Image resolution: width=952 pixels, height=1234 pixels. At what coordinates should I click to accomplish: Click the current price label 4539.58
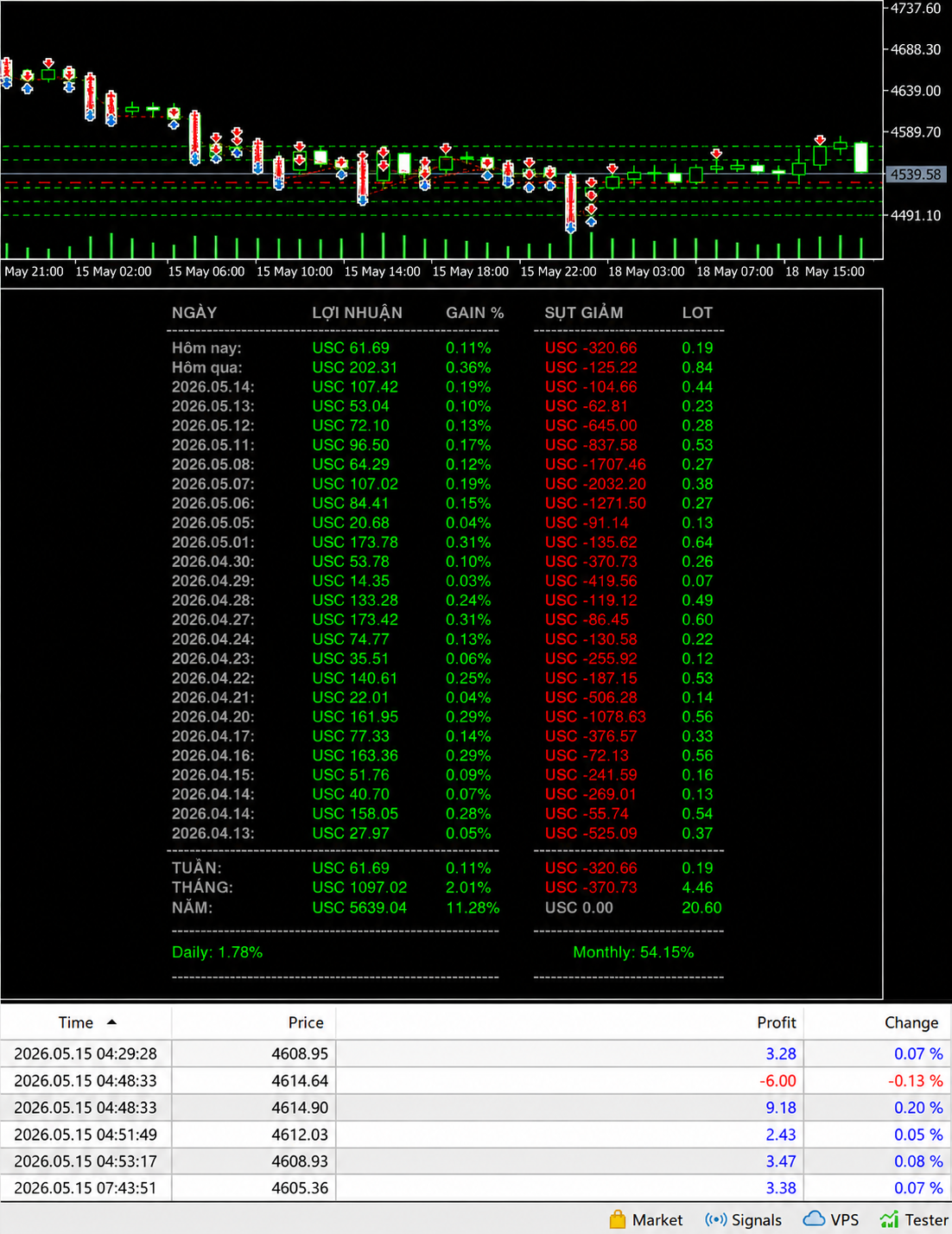click(x=916, y=175)
